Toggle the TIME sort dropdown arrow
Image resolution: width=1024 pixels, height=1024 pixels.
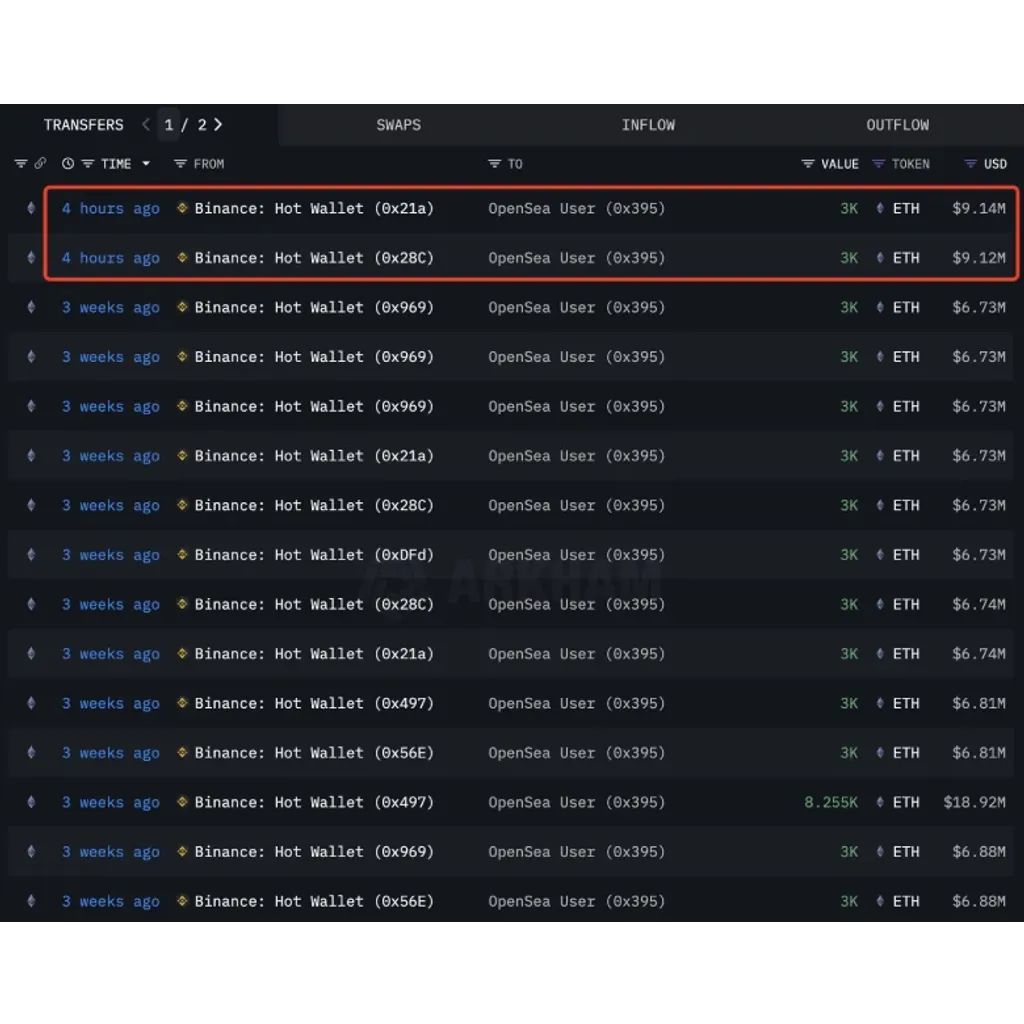coord(146,163)
